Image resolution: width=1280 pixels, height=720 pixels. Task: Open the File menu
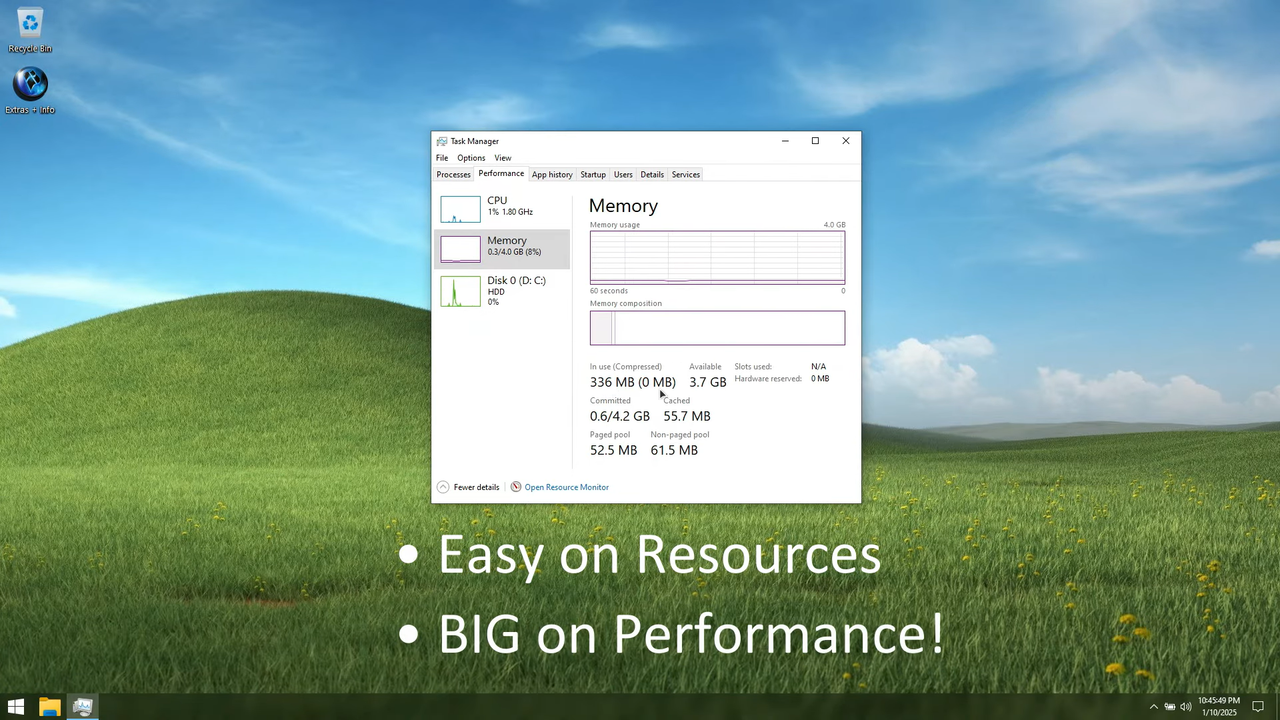(x=442, y=158)
